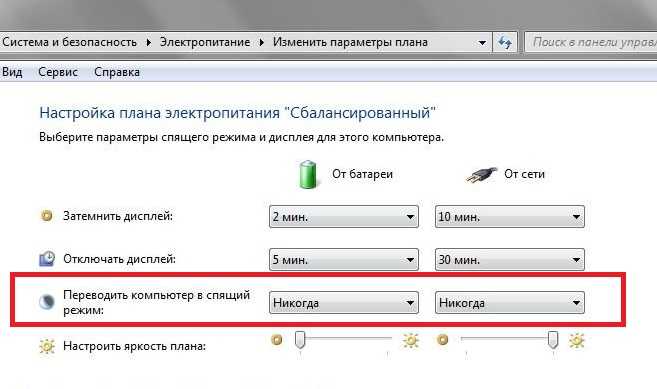Click the address bar refresh icon
This screenshot has height=389, width=657.
pos(504,42)
